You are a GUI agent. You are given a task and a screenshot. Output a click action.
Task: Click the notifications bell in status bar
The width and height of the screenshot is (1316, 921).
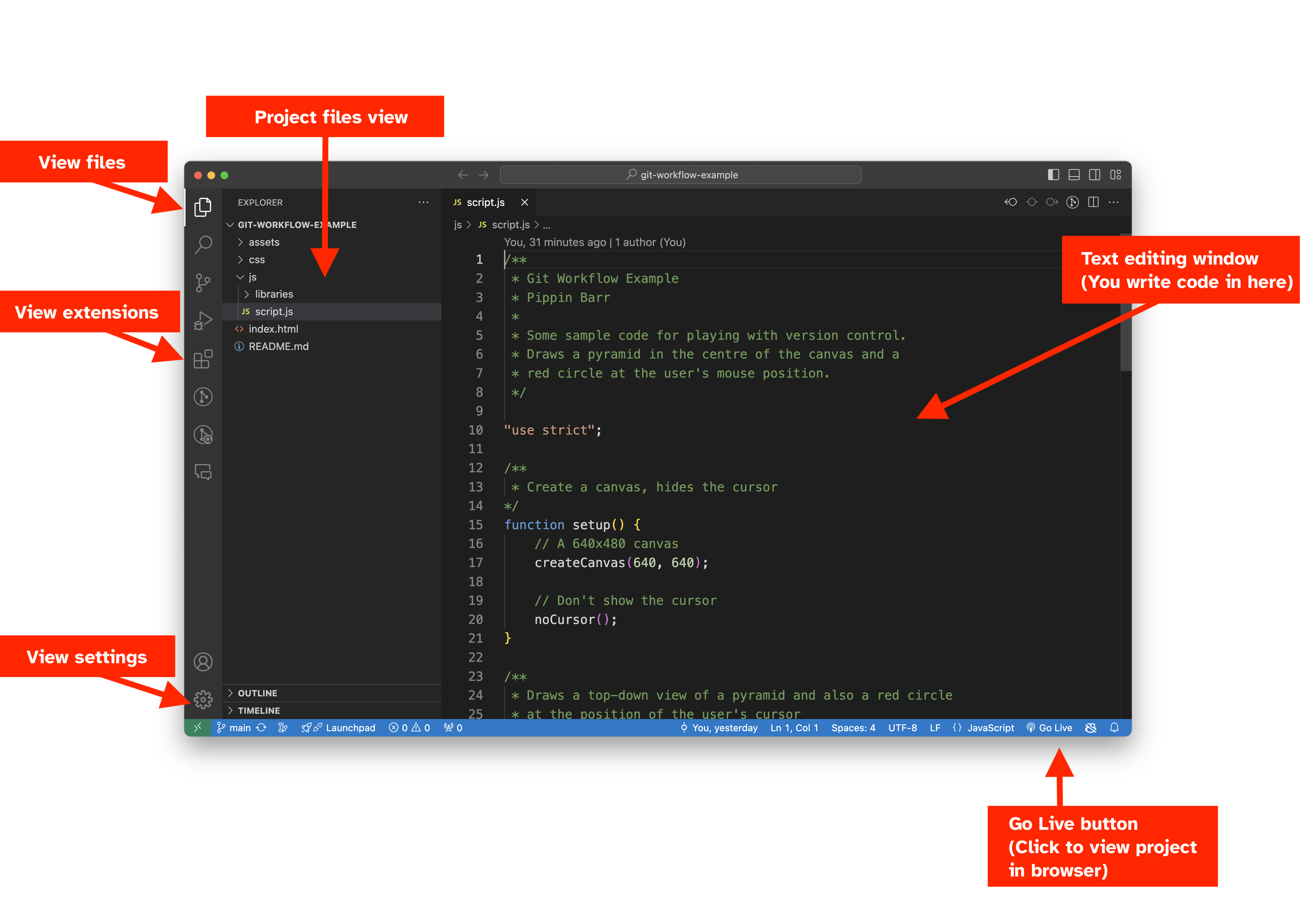point(1114,728)
